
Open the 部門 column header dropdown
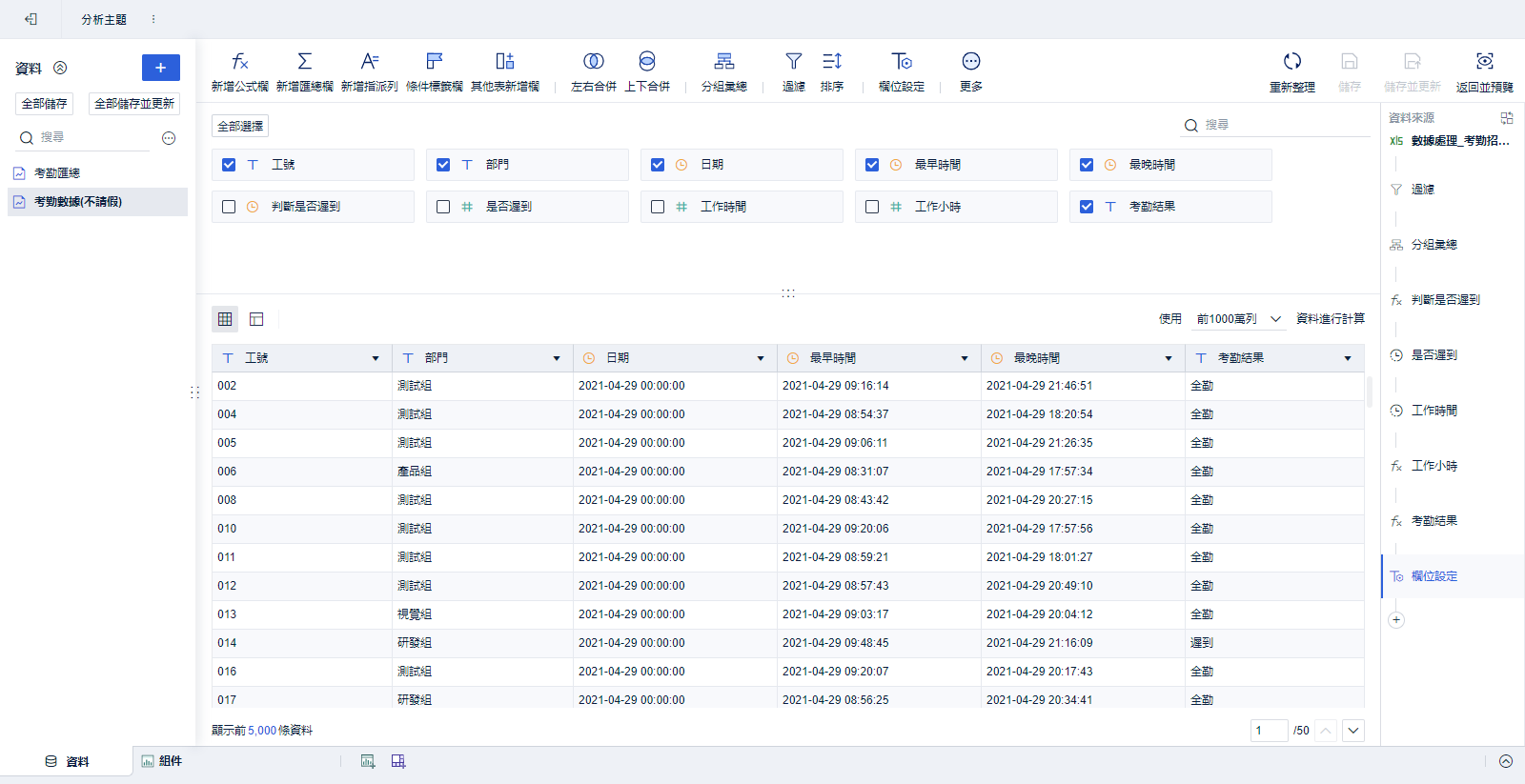coord(557,358)
